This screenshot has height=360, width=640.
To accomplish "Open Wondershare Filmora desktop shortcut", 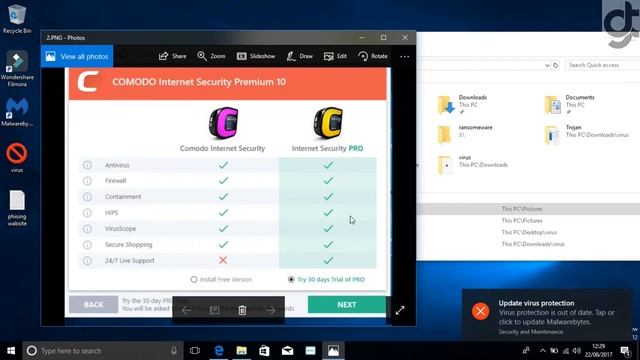I will tap(17, 69).
